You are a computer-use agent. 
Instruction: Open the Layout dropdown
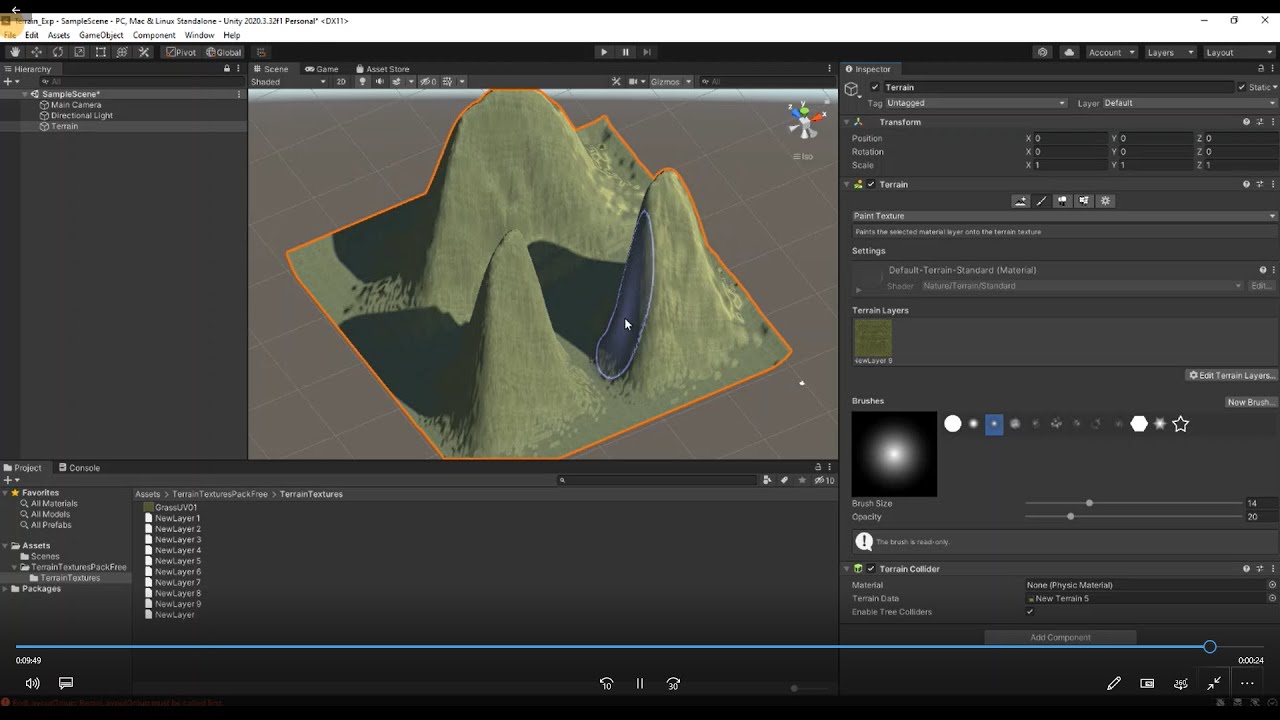point(1238,52)
